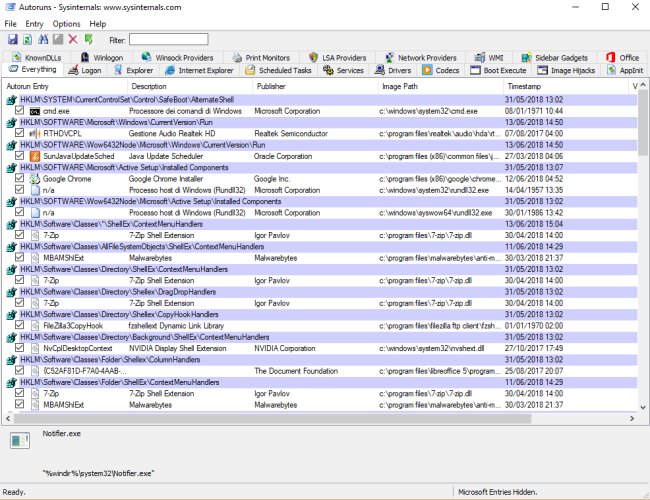This screenshot has height=500, width=650.
Task: Click the registry icon beside SafeBoot AlternateShell key
Action: (x=12, y=100)
